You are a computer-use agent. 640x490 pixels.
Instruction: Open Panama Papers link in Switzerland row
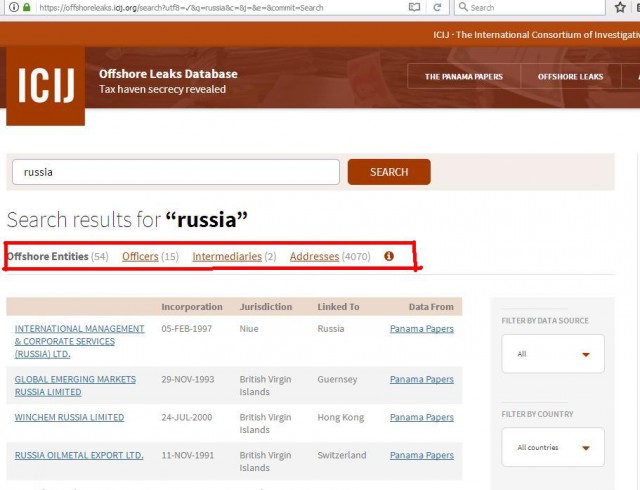[422, 455]
